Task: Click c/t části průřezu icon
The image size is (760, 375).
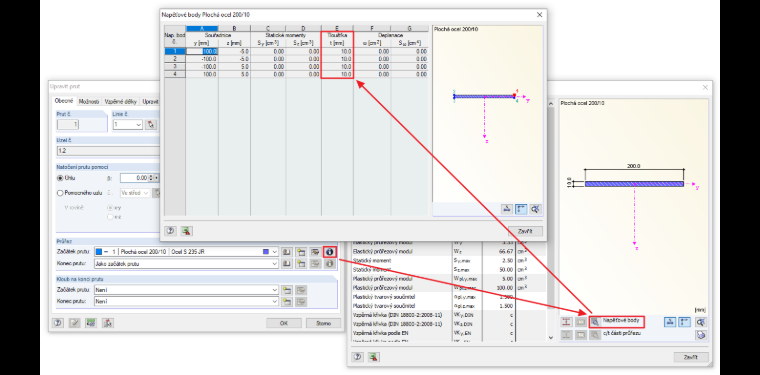Action: coord(595,334)
